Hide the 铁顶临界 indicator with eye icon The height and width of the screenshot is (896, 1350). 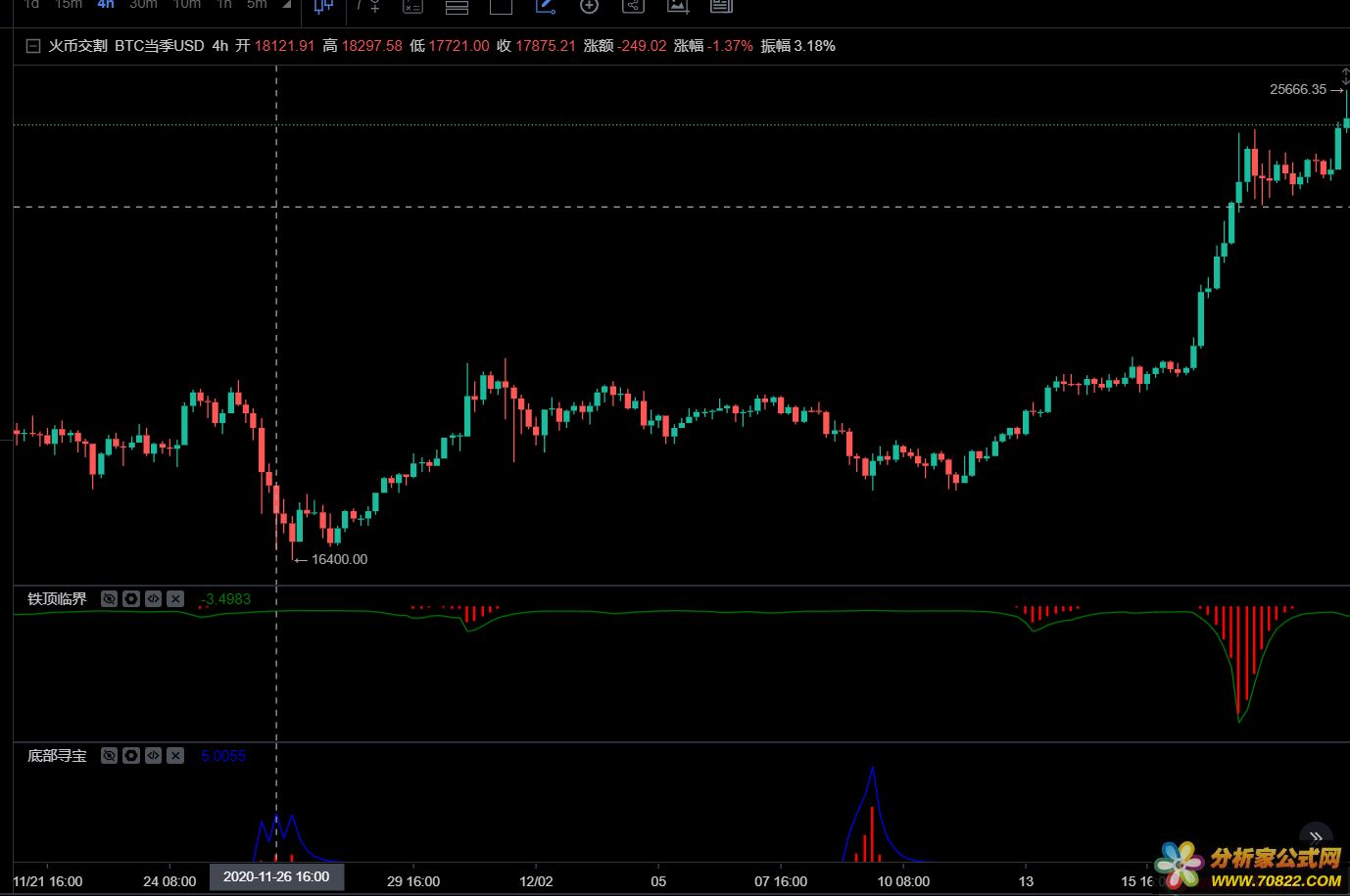point(109,598)
